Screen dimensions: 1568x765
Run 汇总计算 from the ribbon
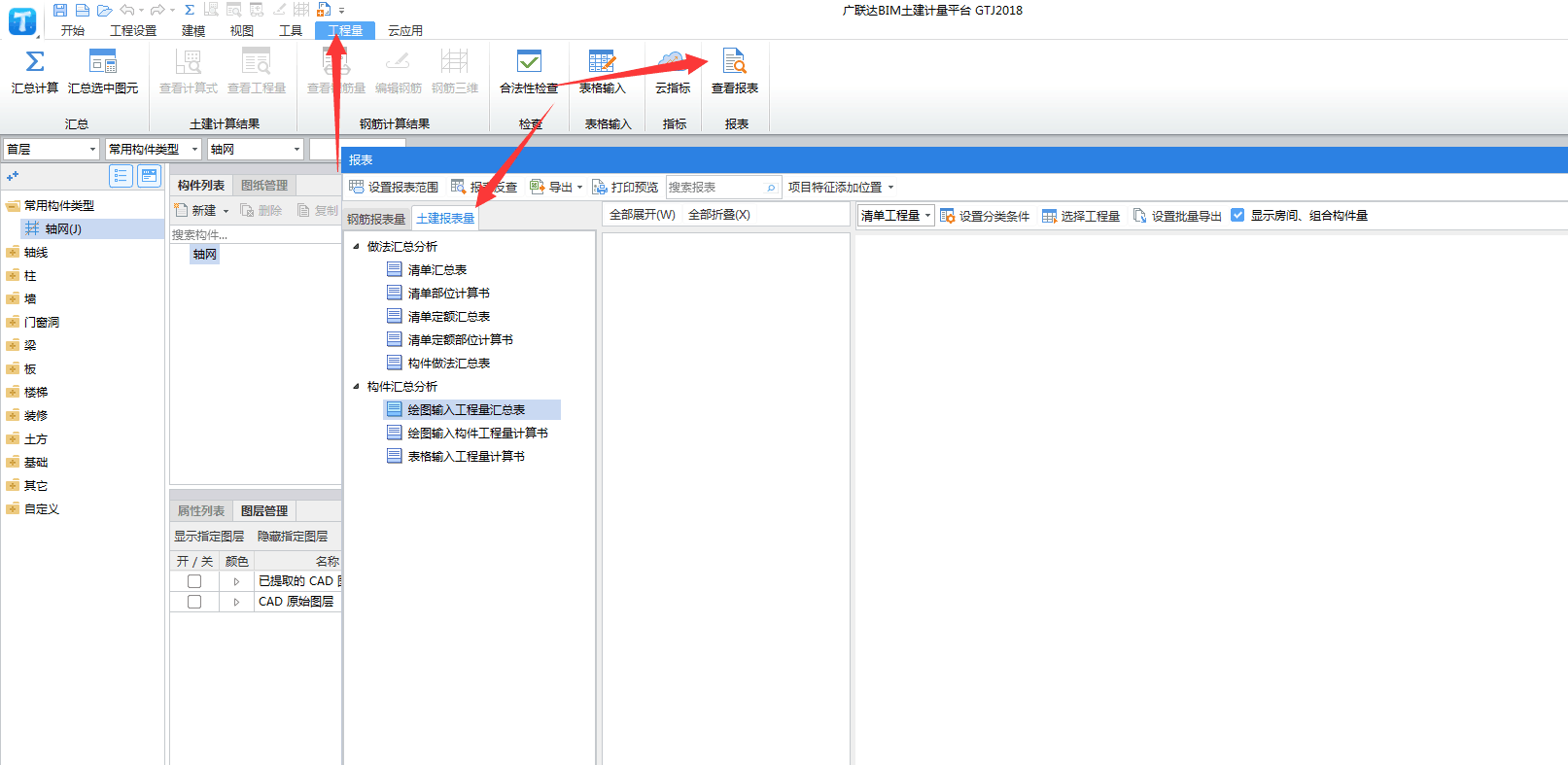coord(35,72)
